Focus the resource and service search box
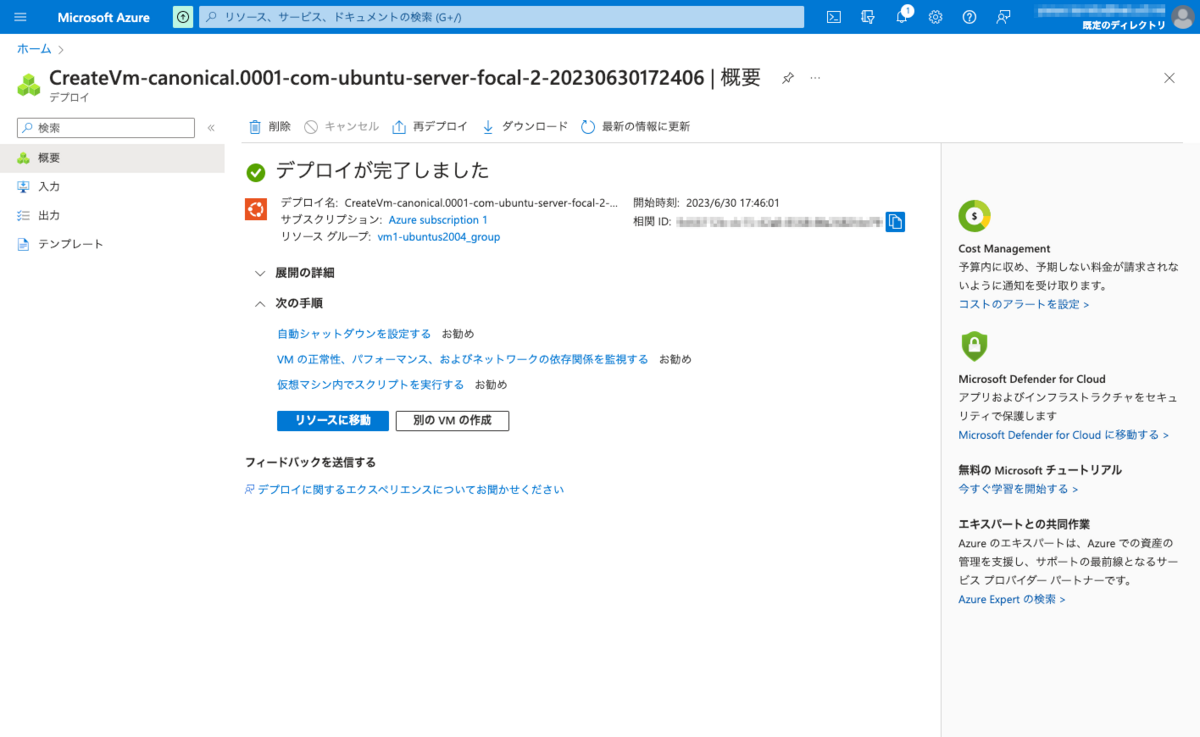Viewport: 1200px width, 737px height. (x=501, y=17)
